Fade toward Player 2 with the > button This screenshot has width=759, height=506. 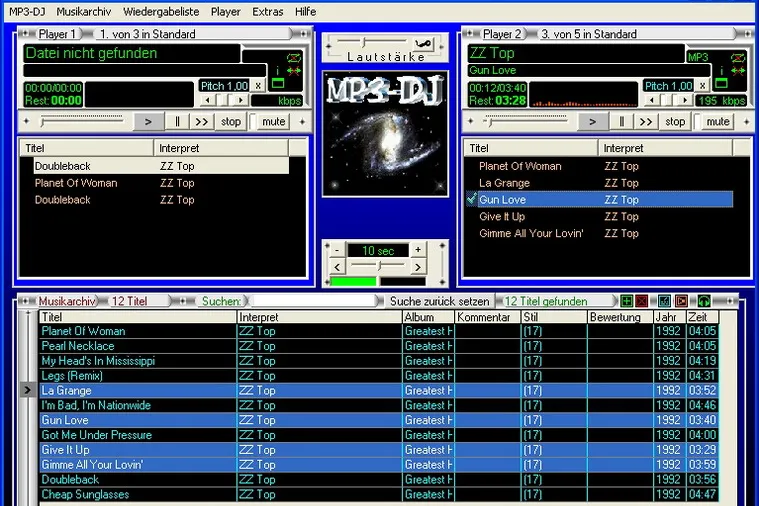(x=418, y=267)
